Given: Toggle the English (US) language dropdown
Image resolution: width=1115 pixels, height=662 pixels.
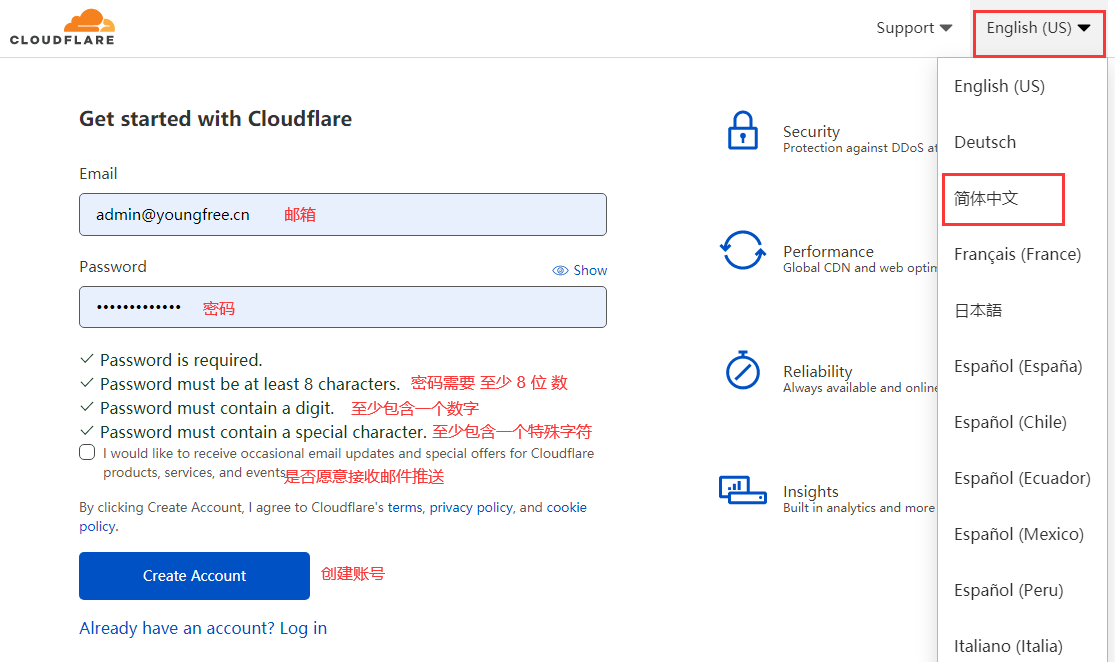Looking at the screenshot, I should coord(1038,28).
